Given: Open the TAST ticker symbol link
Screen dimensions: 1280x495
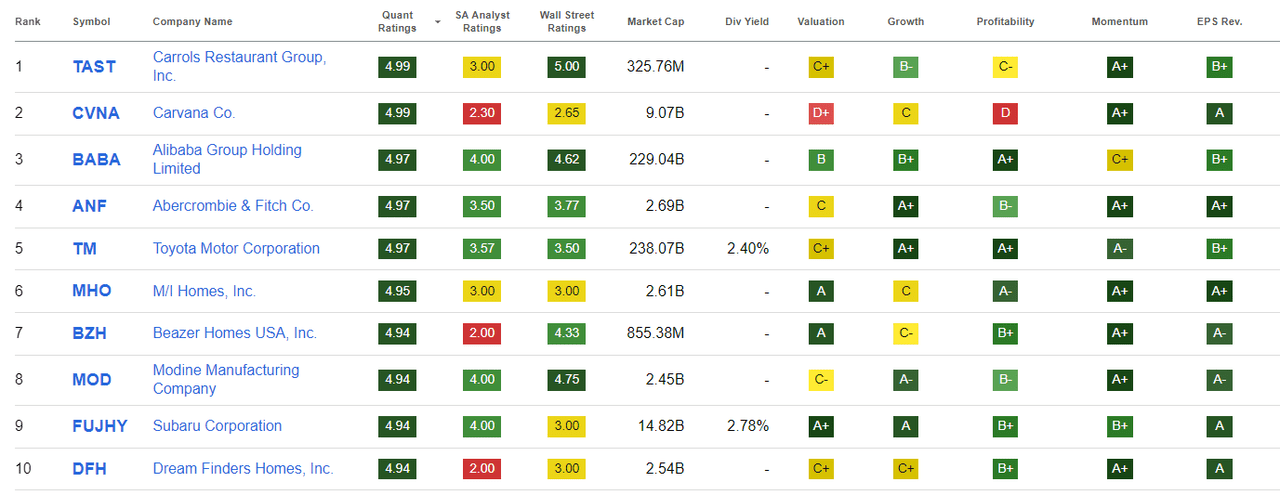Looking at the screenshot, I should 94,67.
